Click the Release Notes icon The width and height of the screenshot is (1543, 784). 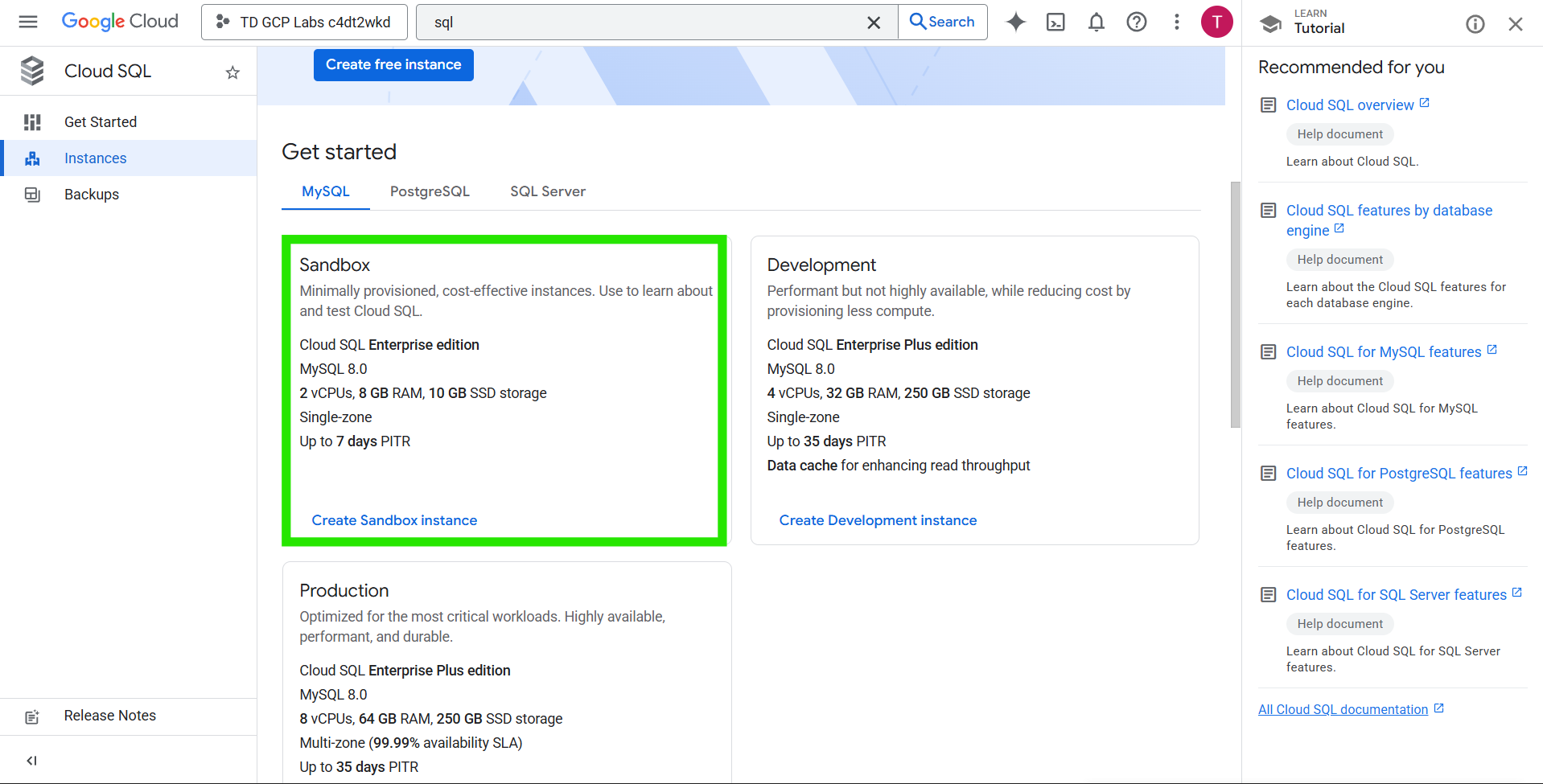(x=32, y=716)
